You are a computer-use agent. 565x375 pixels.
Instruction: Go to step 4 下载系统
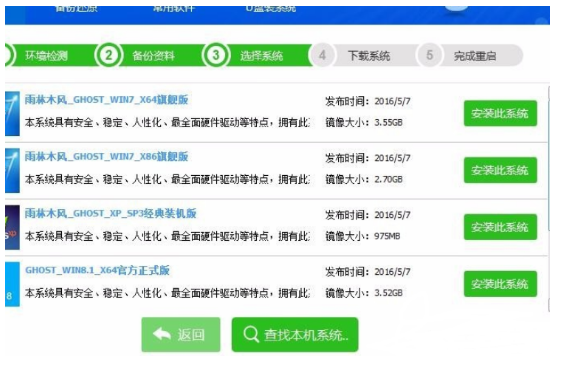coord(369,55)
